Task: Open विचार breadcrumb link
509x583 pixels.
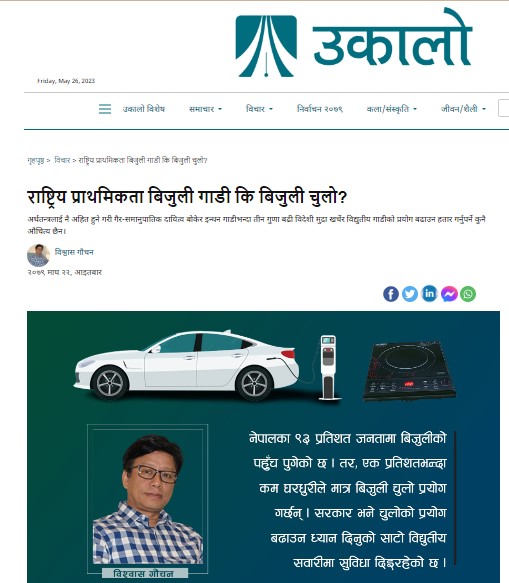Action: 62,160
